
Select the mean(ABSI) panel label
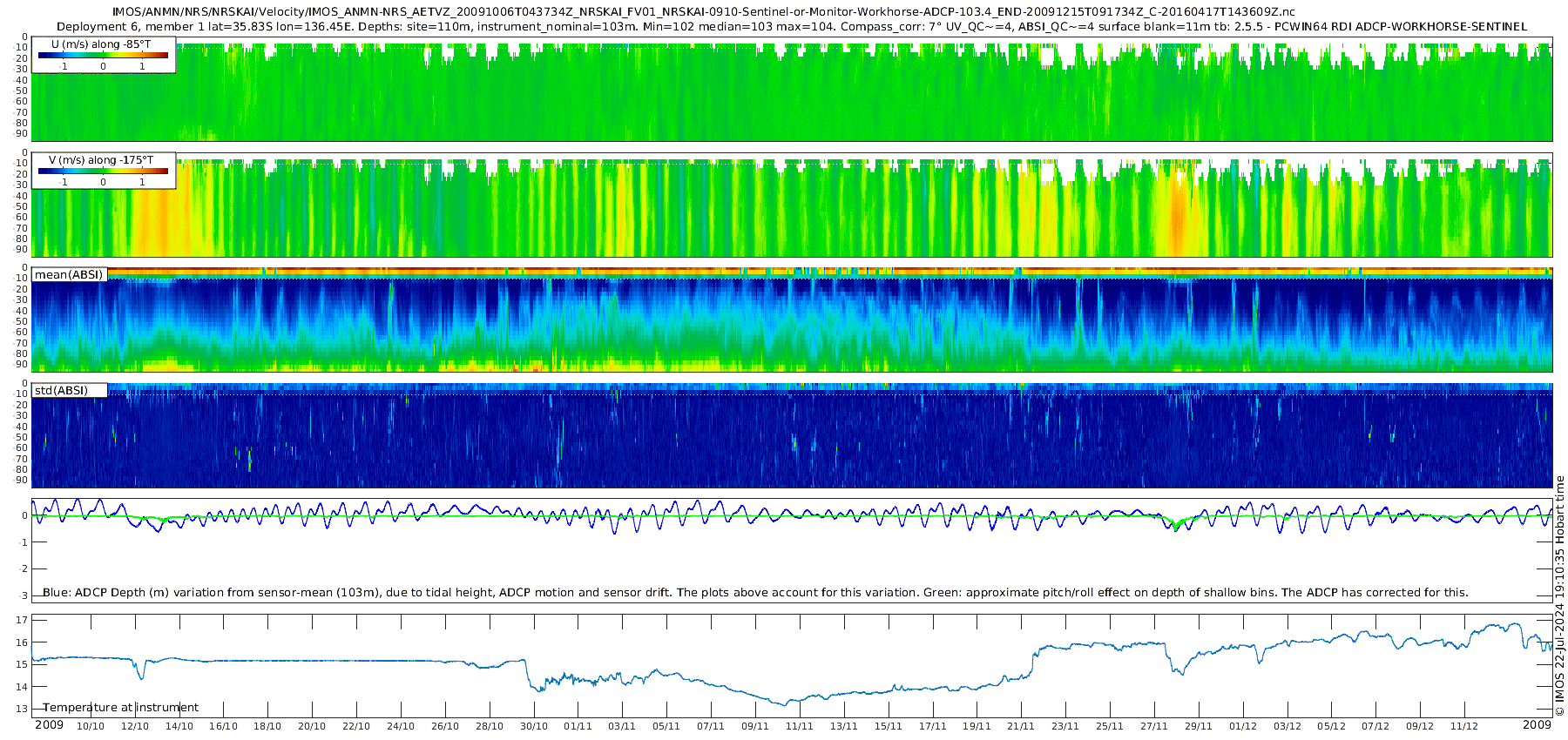coord(69,274)
